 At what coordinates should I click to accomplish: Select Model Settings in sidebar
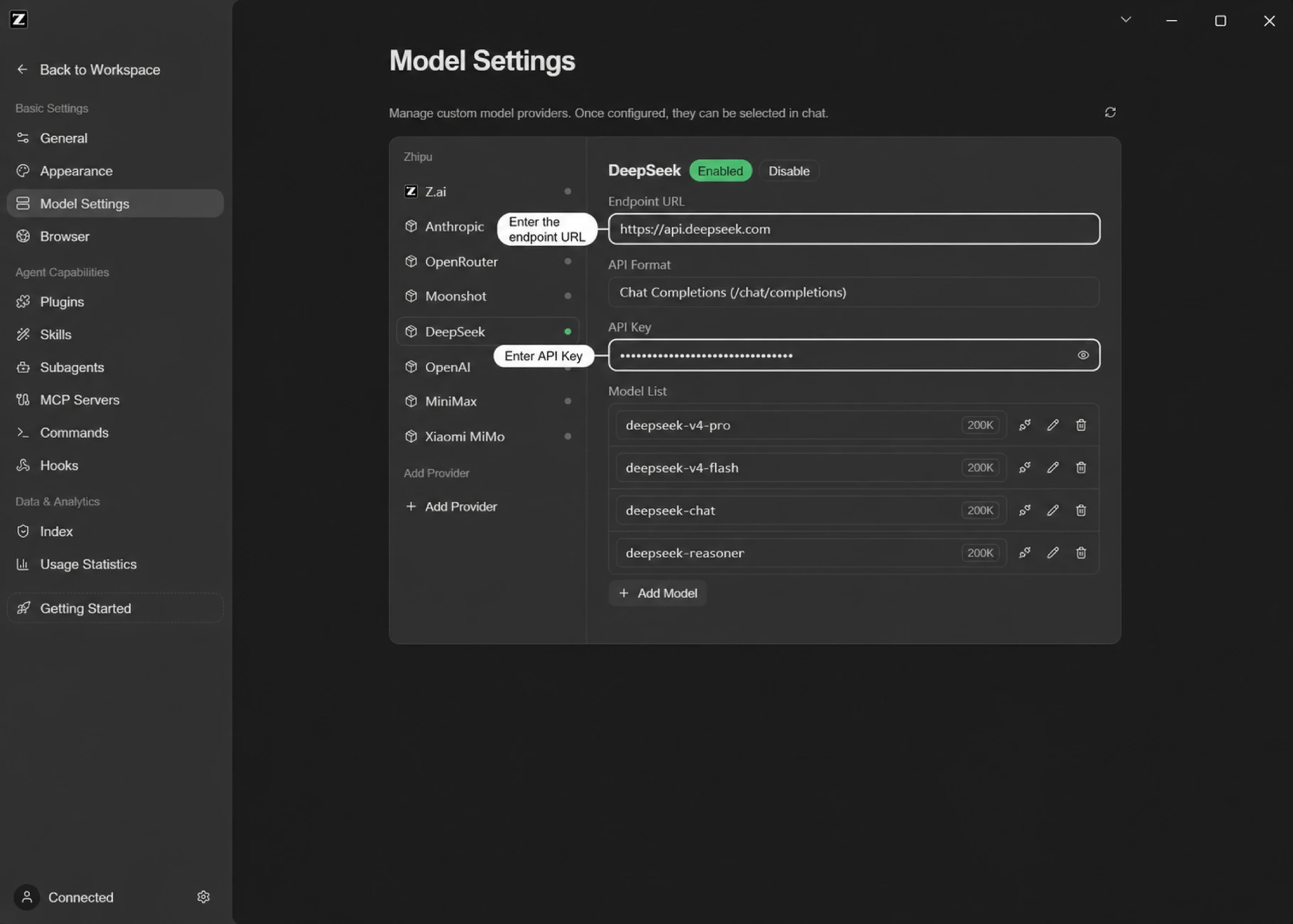[x=115, y=203]
